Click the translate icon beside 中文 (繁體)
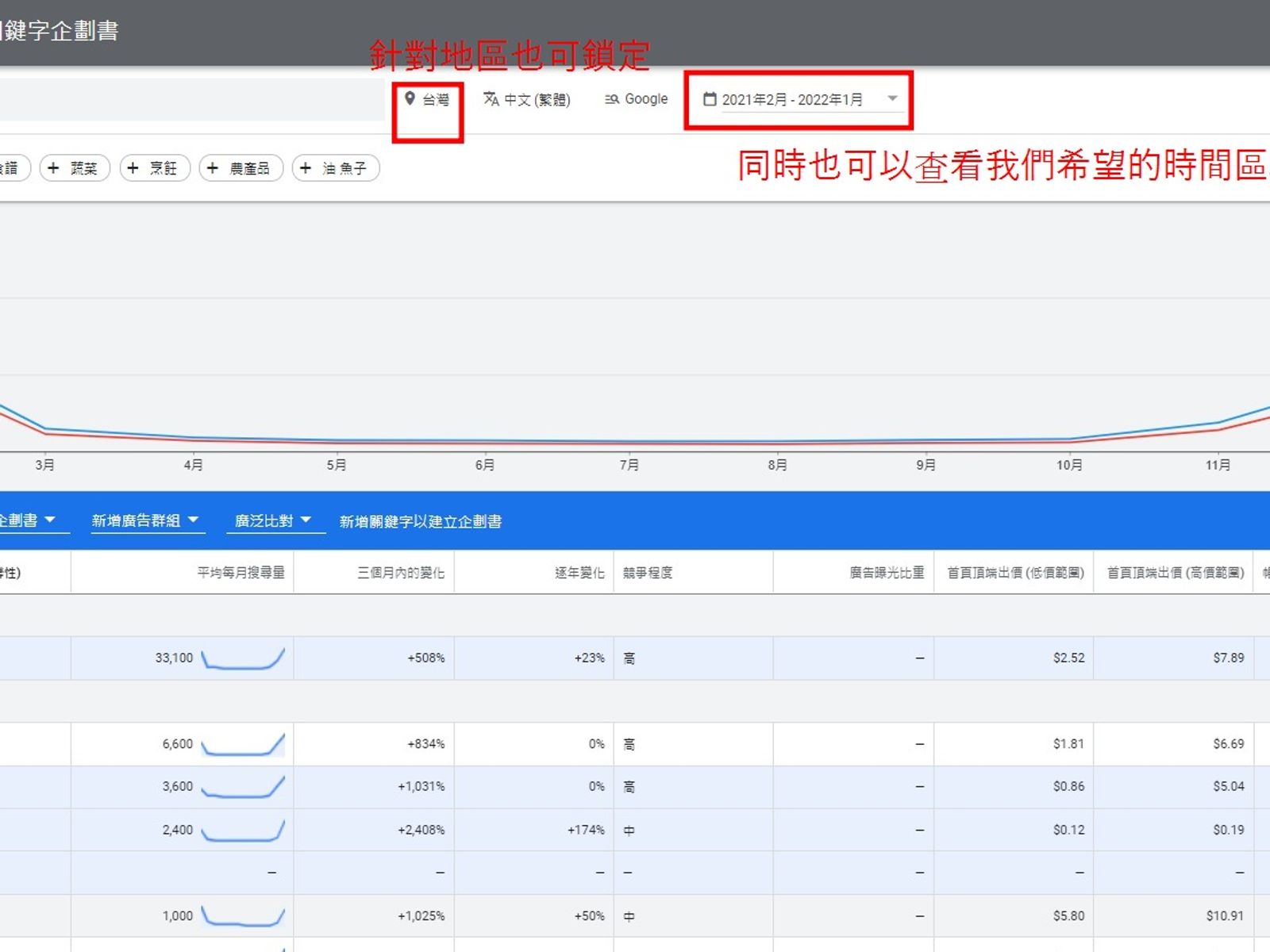Screen dimensions: 1270x952 [491, 98]
